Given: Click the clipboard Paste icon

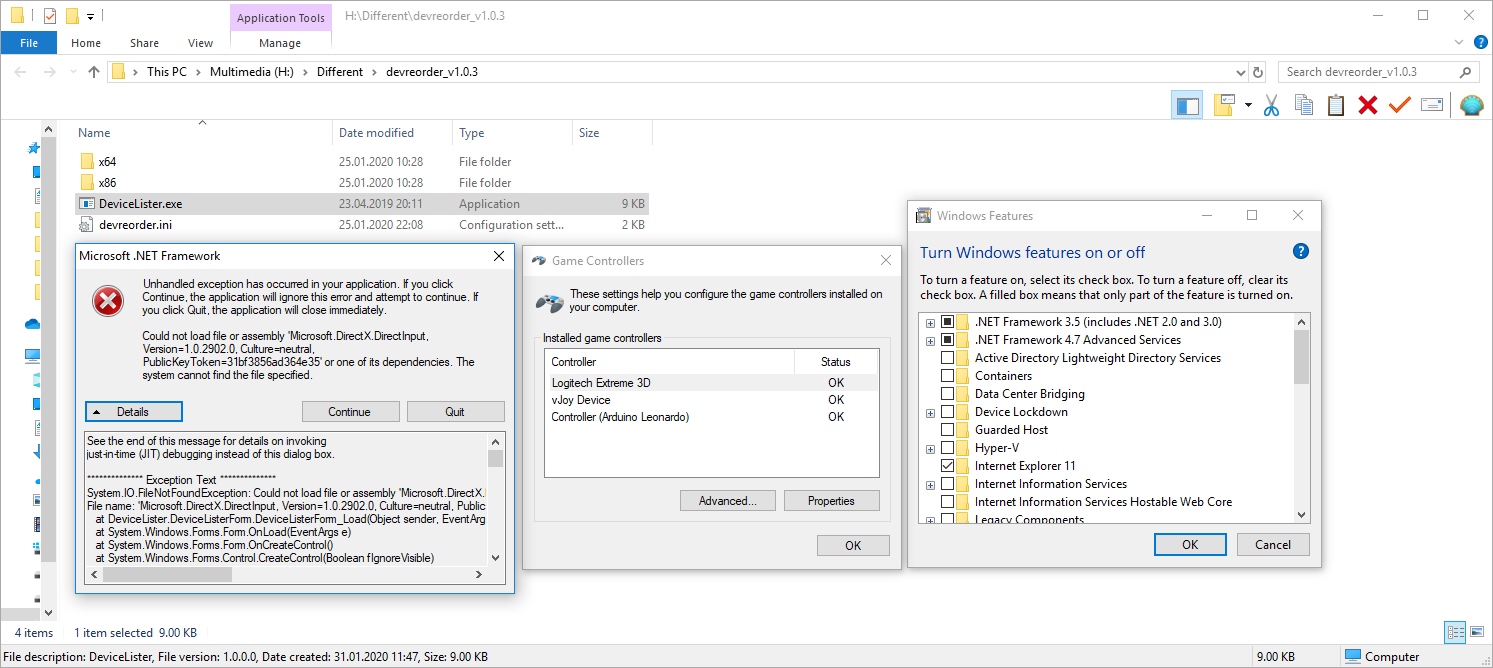Looking at the screenshot, I should 1335,105.
